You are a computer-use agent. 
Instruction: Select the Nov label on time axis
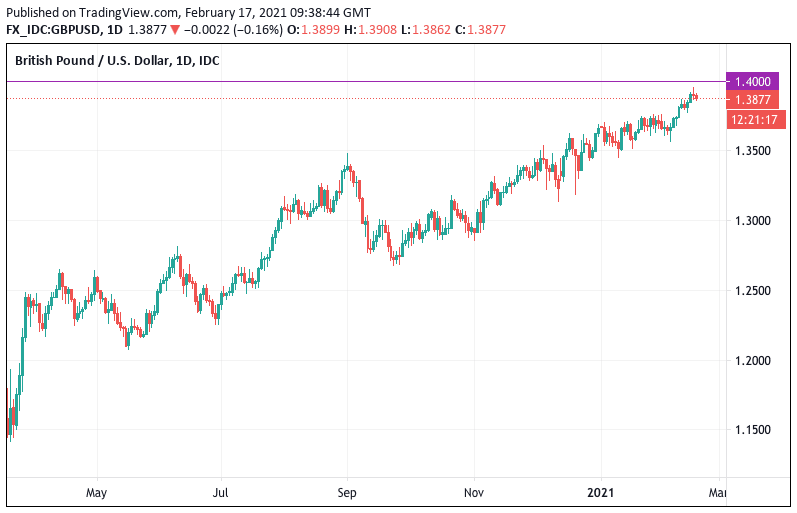coord(475,492)
